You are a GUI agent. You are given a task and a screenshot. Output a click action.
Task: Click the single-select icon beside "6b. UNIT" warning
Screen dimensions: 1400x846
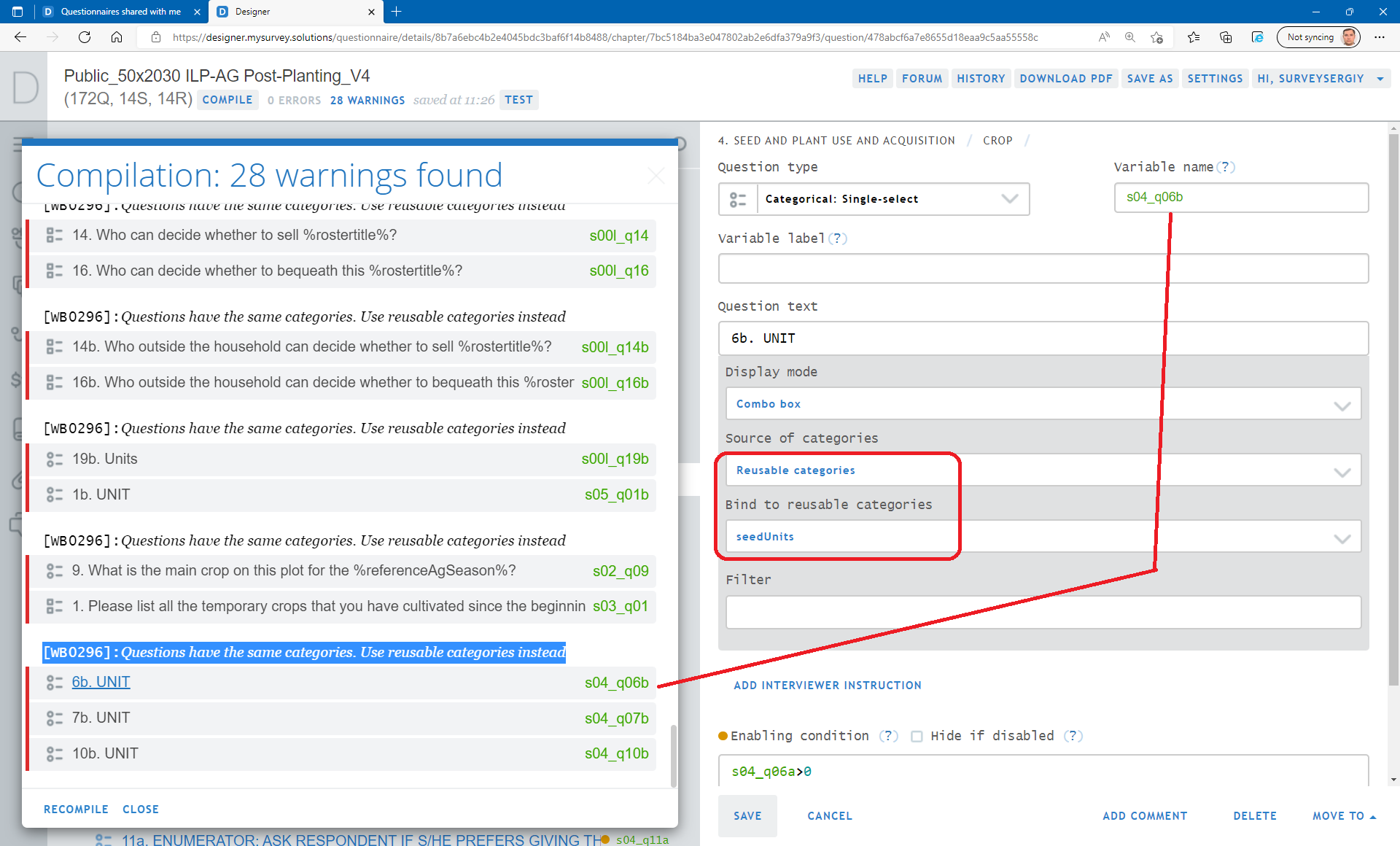pos(55,682)
